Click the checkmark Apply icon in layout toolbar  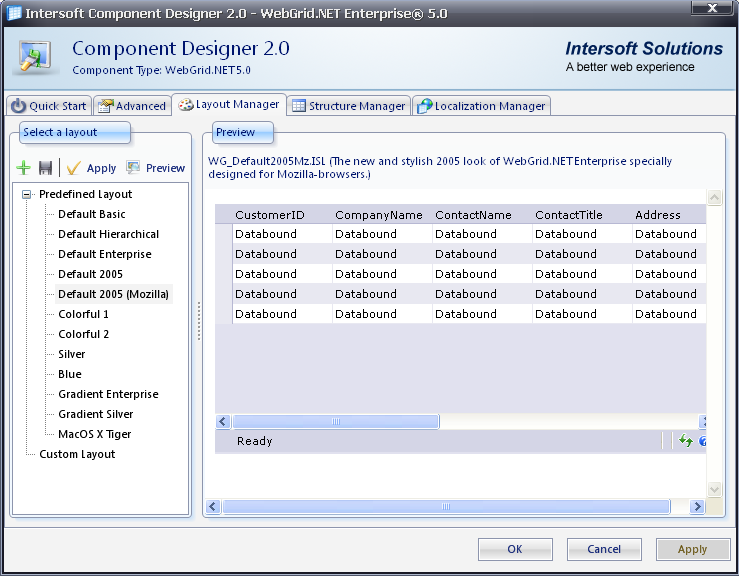coord(74,168)
